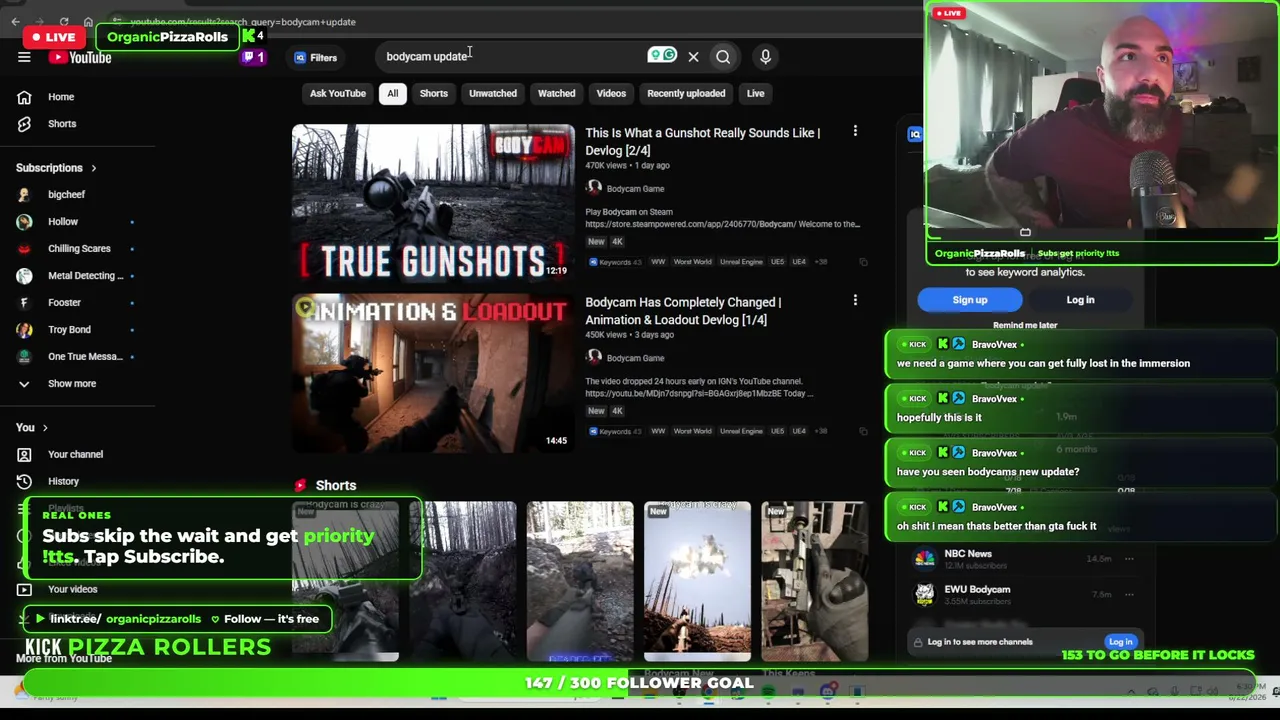Screen dimensions: 1280x720
Task: Expand the +38 keywords under the Animation video
Action: pos(820,431)
